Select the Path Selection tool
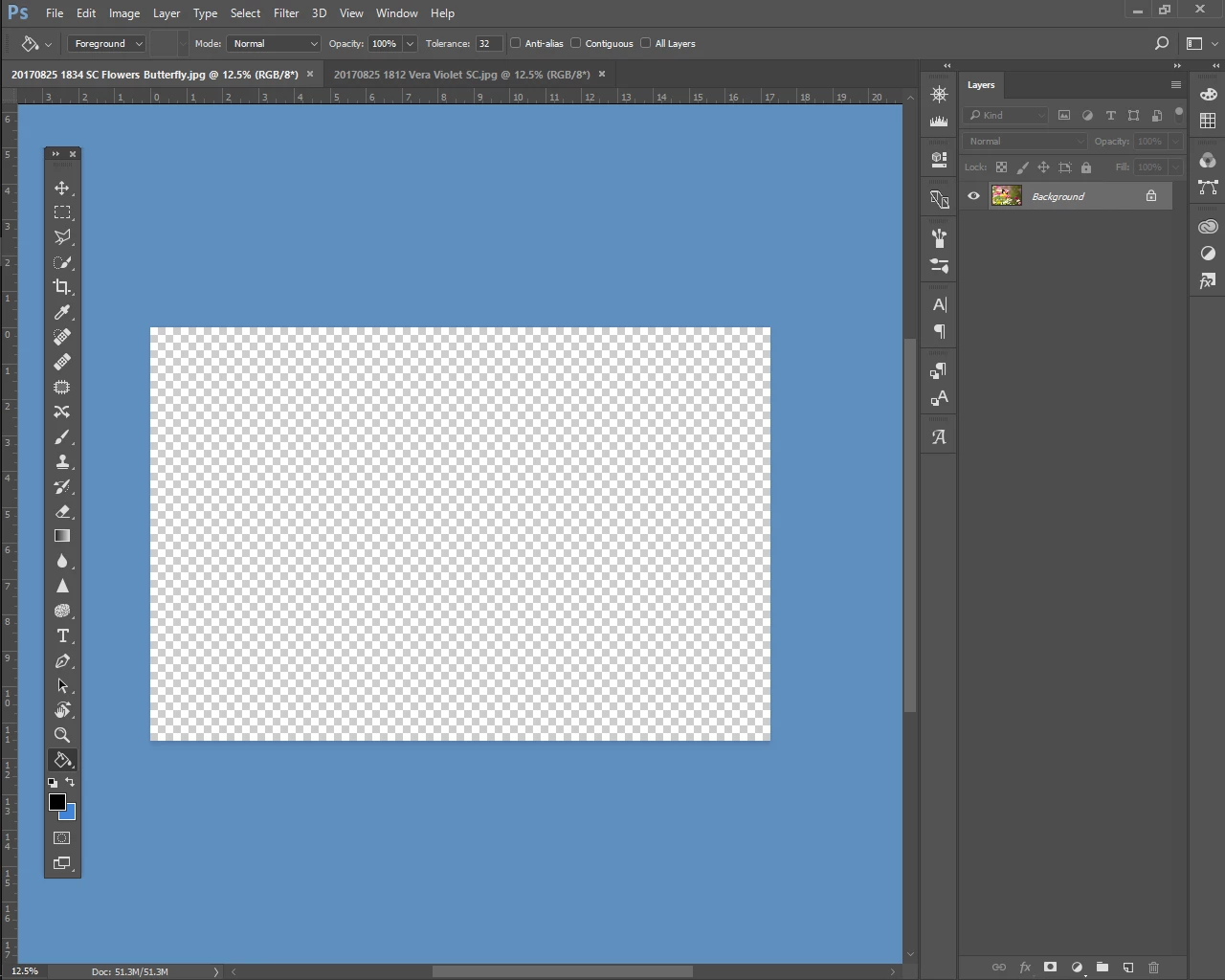The height and width of the screenshot is (980, 1225). [62, 685]
